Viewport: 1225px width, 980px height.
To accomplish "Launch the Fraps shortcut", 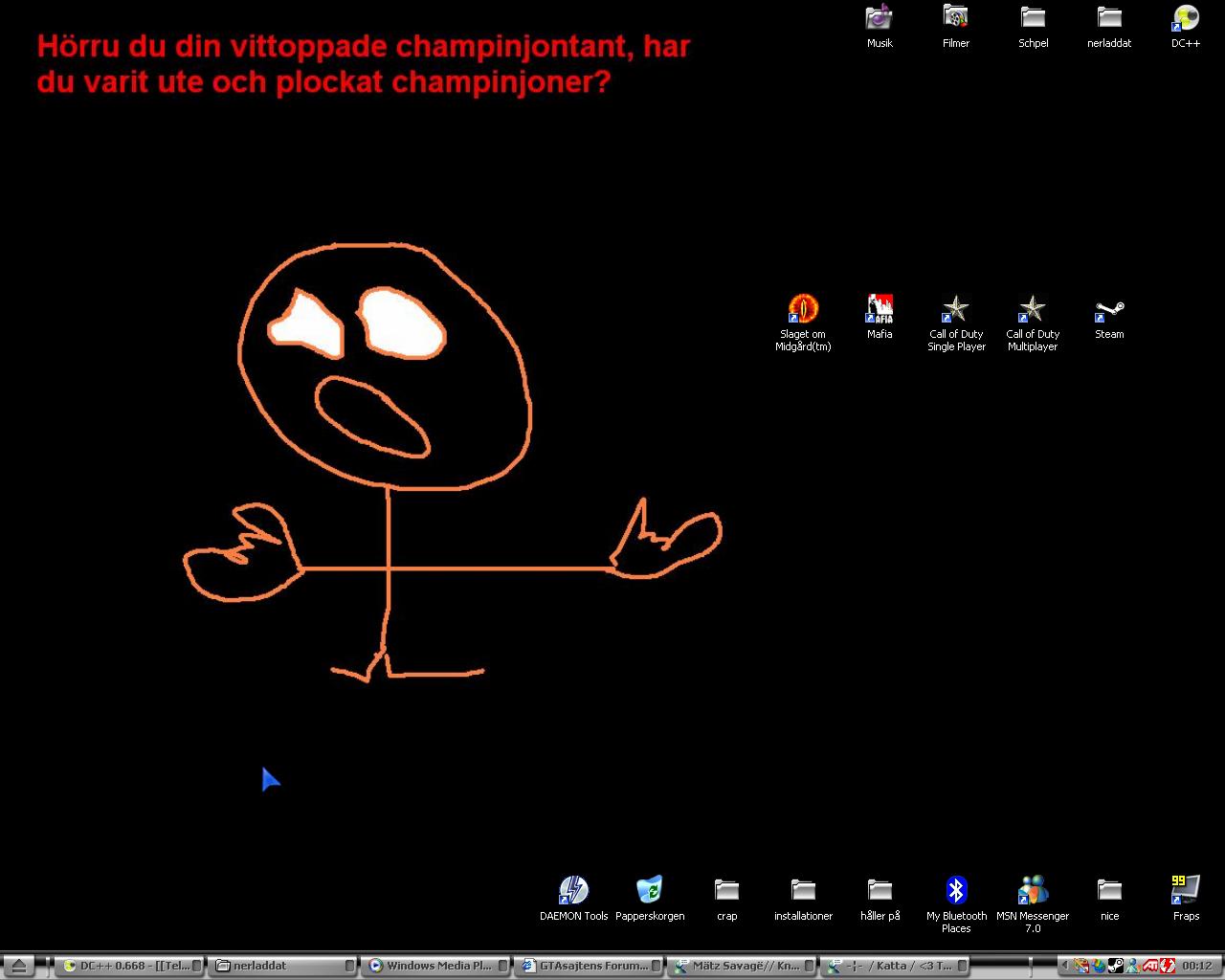I will click(1186, 899).
